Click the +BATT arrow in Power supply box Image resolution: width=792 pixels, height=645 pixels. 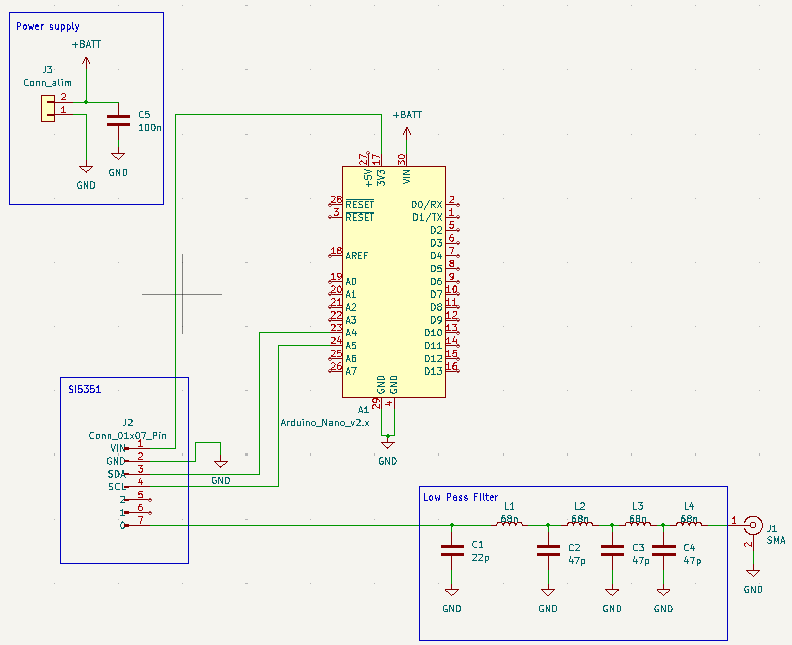86,63
